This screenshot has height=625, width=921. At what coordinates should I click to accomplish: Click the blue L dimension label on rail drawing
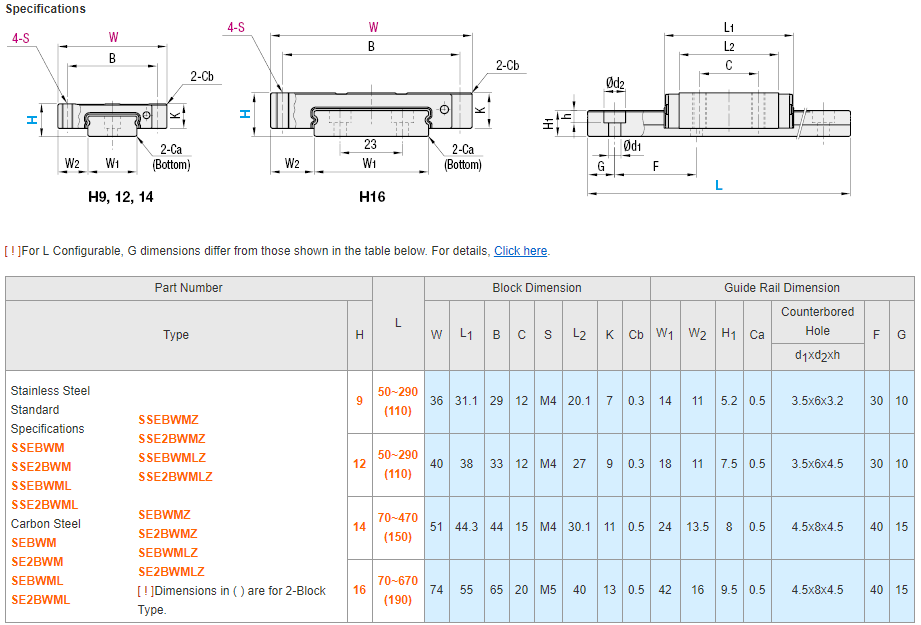(719, 186)
